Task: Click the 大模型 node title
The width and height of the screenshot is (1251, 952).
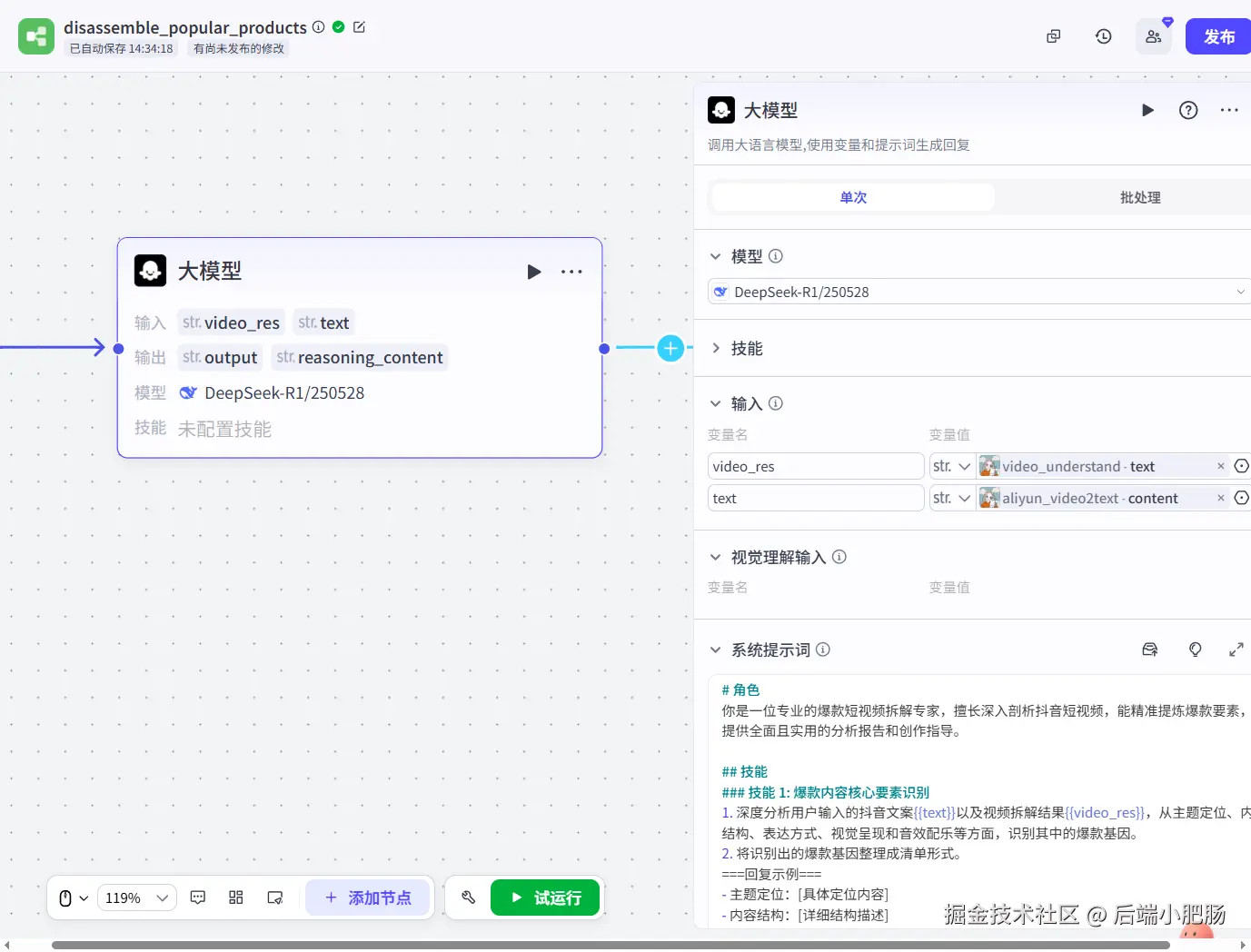Action: [x=210, y=271]
